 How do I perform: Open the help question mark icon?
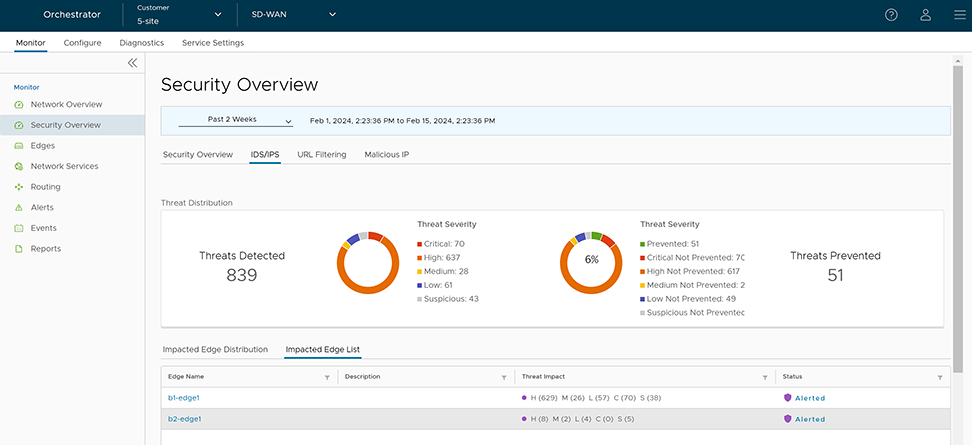pyautogui.click(x=891, y=15)
